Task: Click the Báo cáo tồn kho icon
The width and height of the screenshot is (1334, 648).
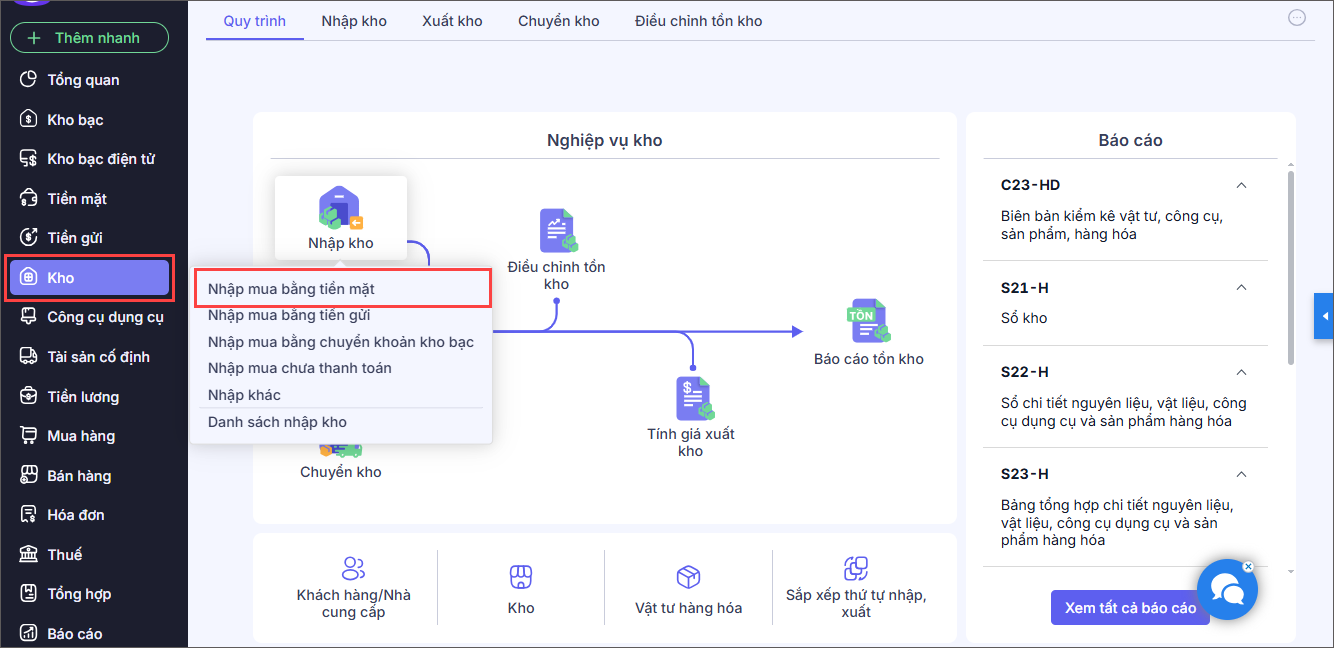Action: 868,321
